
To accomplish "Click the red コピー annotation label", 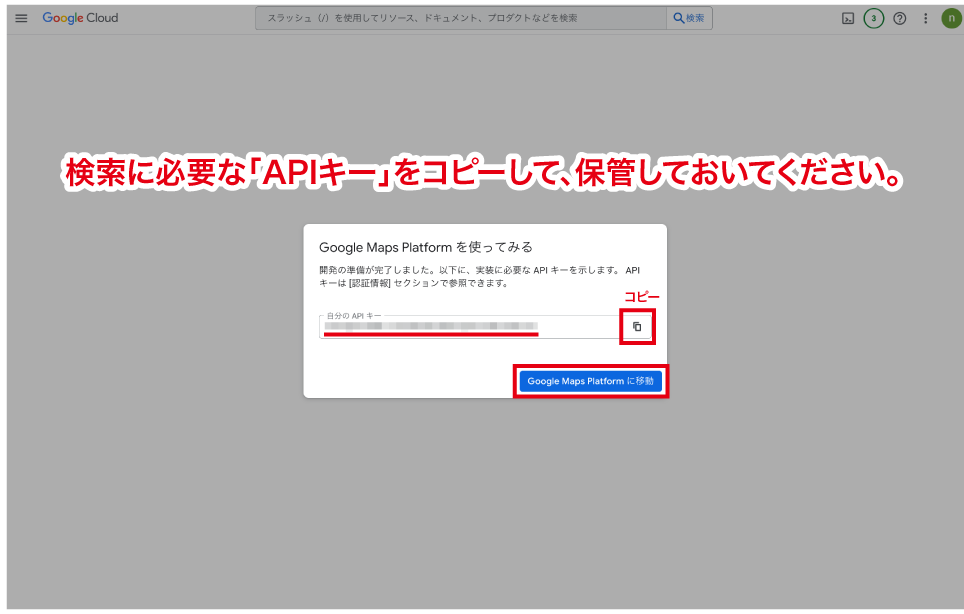I will click(x=642, y=298).
